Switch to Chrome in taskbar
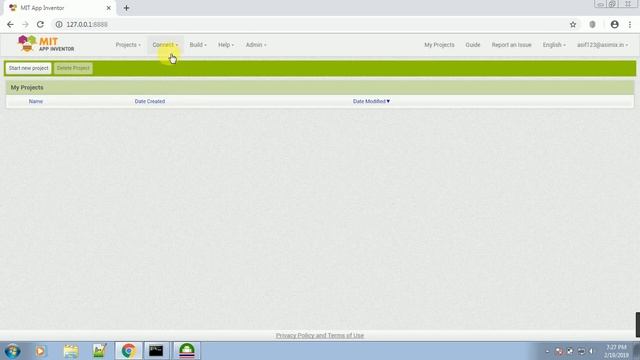This screenshot has height=360, width=640. tap(129, 351)
